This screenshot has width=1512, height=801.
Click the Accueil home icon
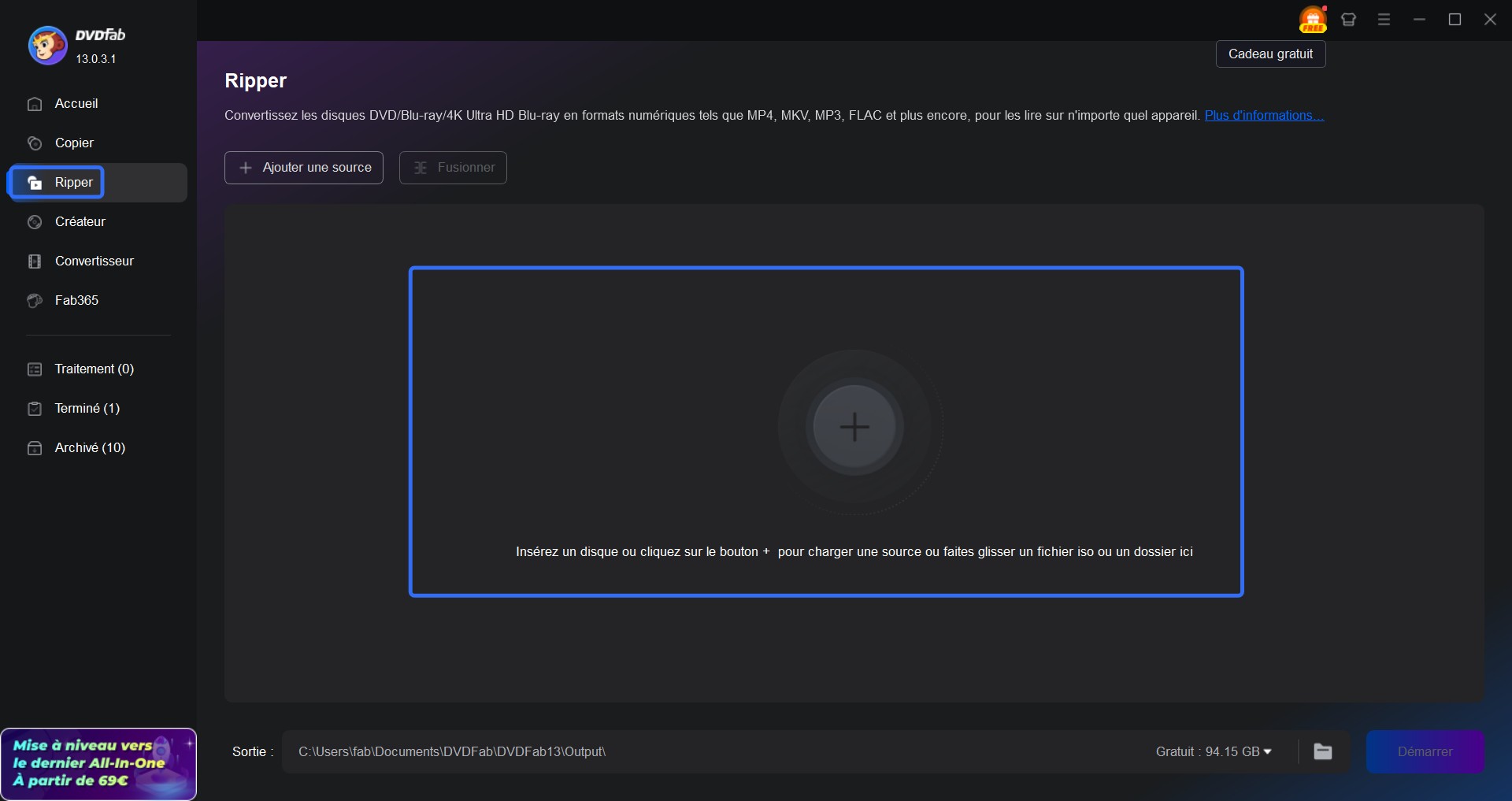(x=35, y=104)
